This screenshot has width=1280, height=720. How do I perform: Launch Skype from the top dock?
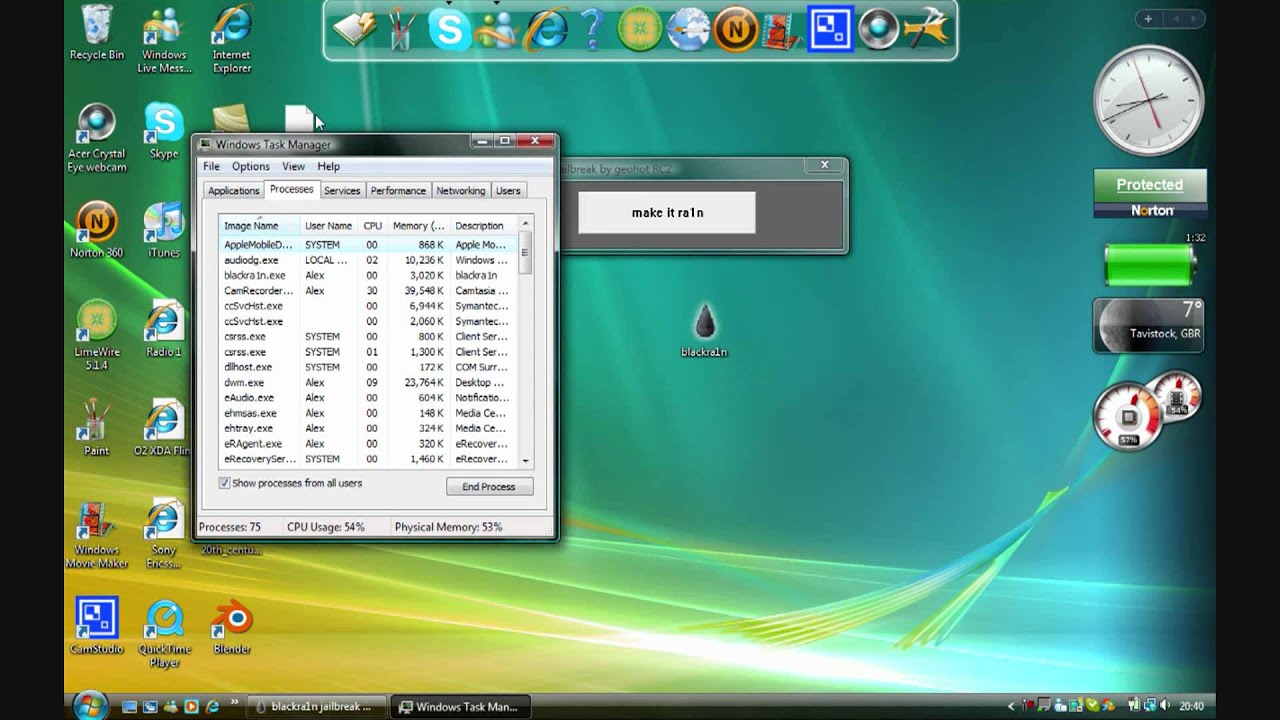coord(450,30)
